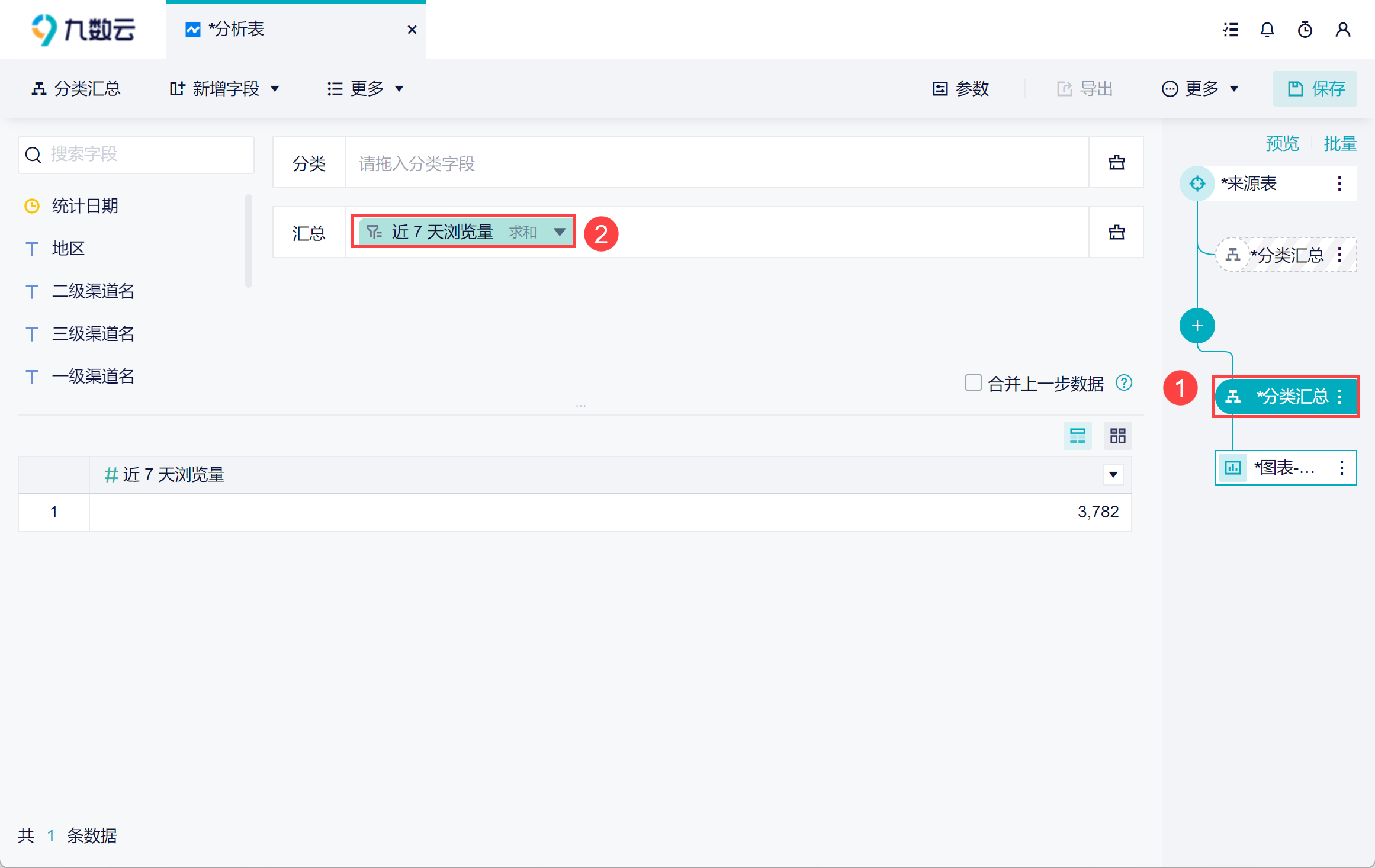The height and width of the screenshot is (868, 1375).
Task: Click the 保存 save button
Action: 1315,89
